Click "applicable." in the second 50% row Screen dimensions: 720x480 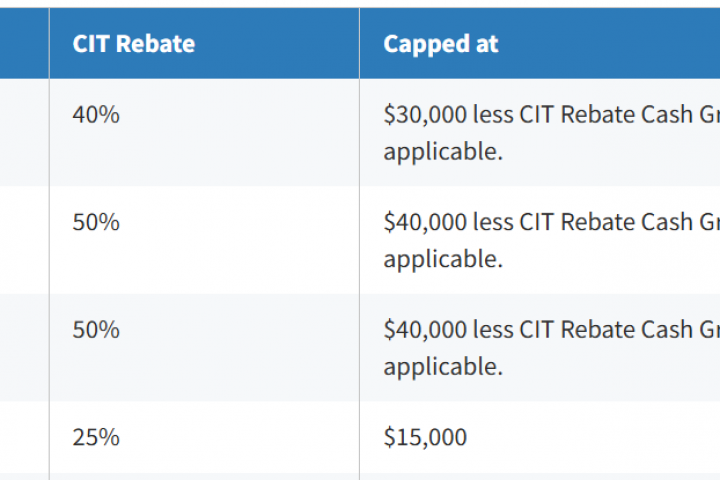click(442, 366)
